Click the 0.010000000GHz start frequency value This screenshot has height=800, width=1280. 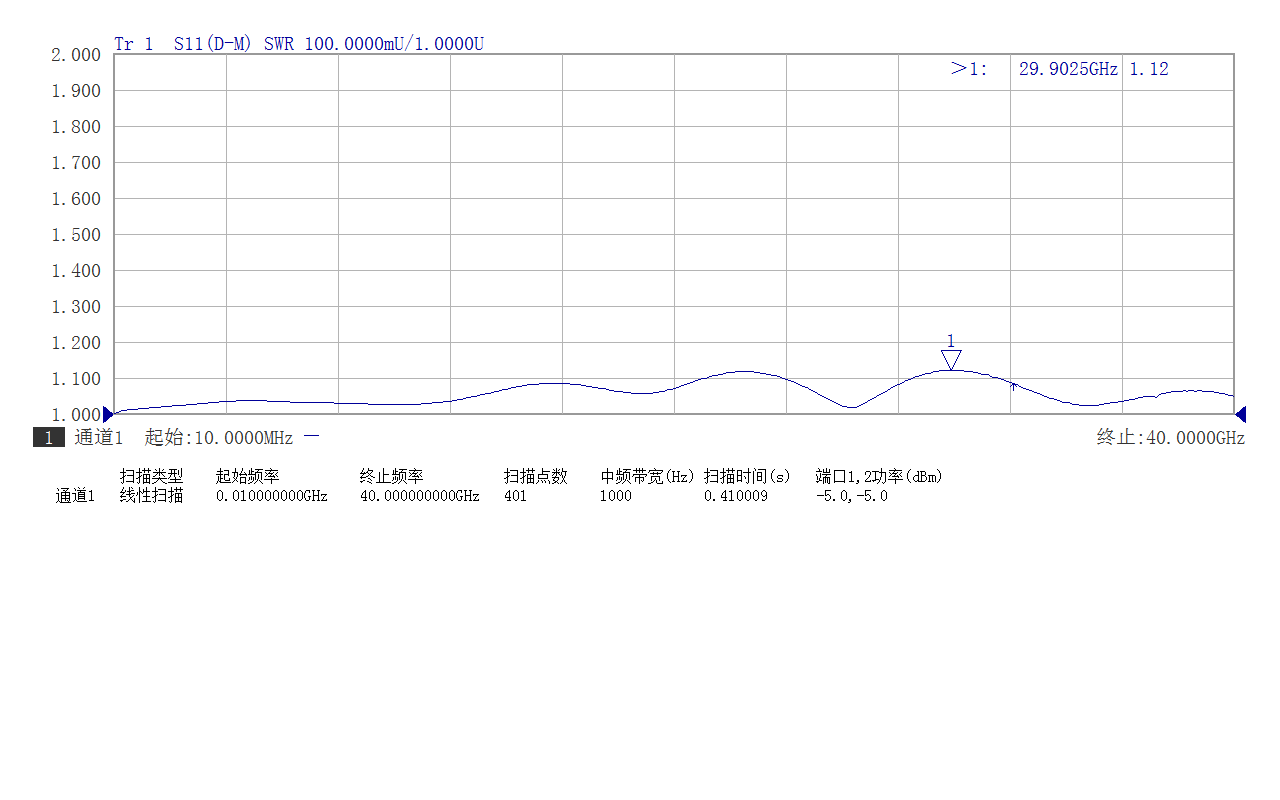click(271, 496)
